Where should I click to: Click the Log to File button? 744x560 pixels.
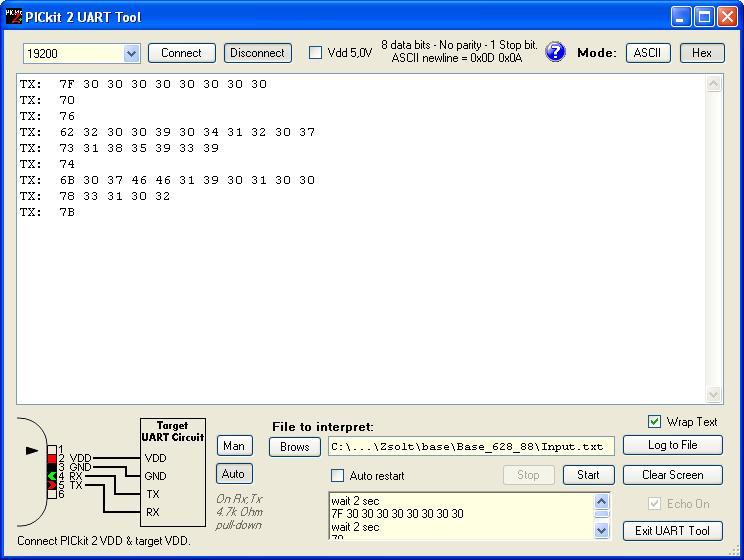(x=672, y=445)
